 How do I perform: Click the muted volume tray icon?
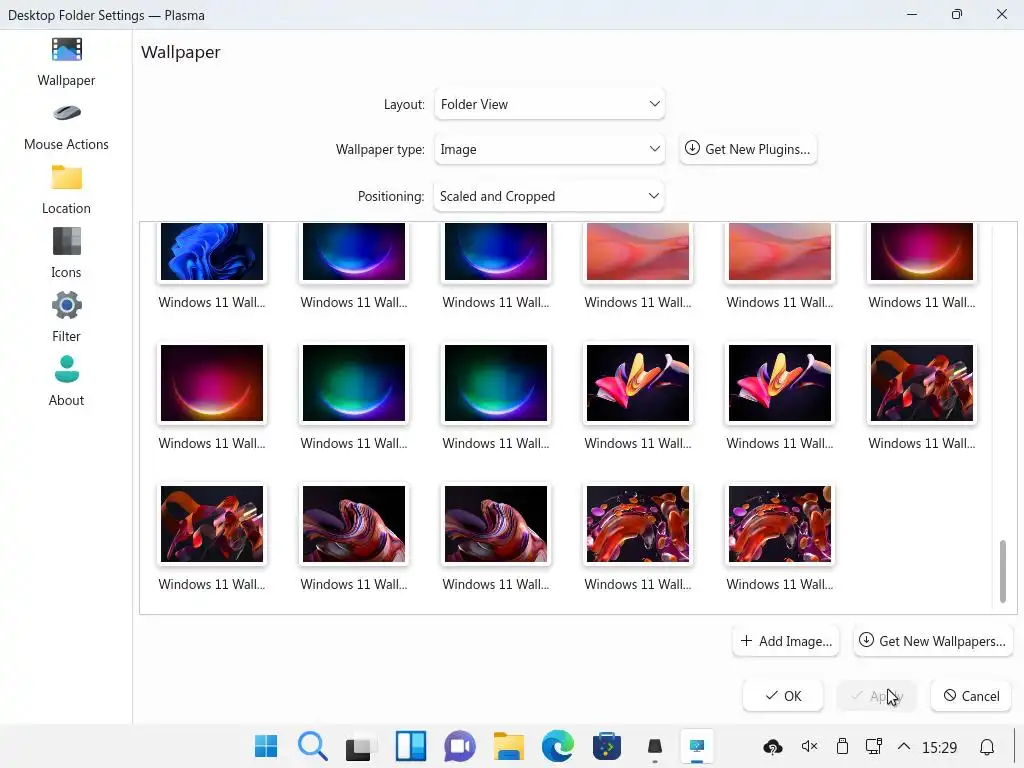(809, 746)
